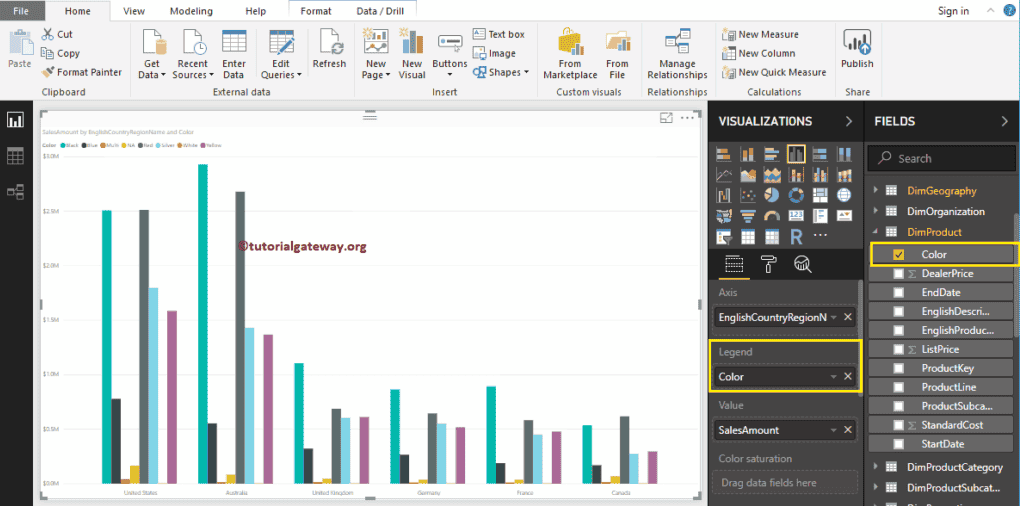
Task: Open chart's More options ellipsis
Action: (687, 118)
